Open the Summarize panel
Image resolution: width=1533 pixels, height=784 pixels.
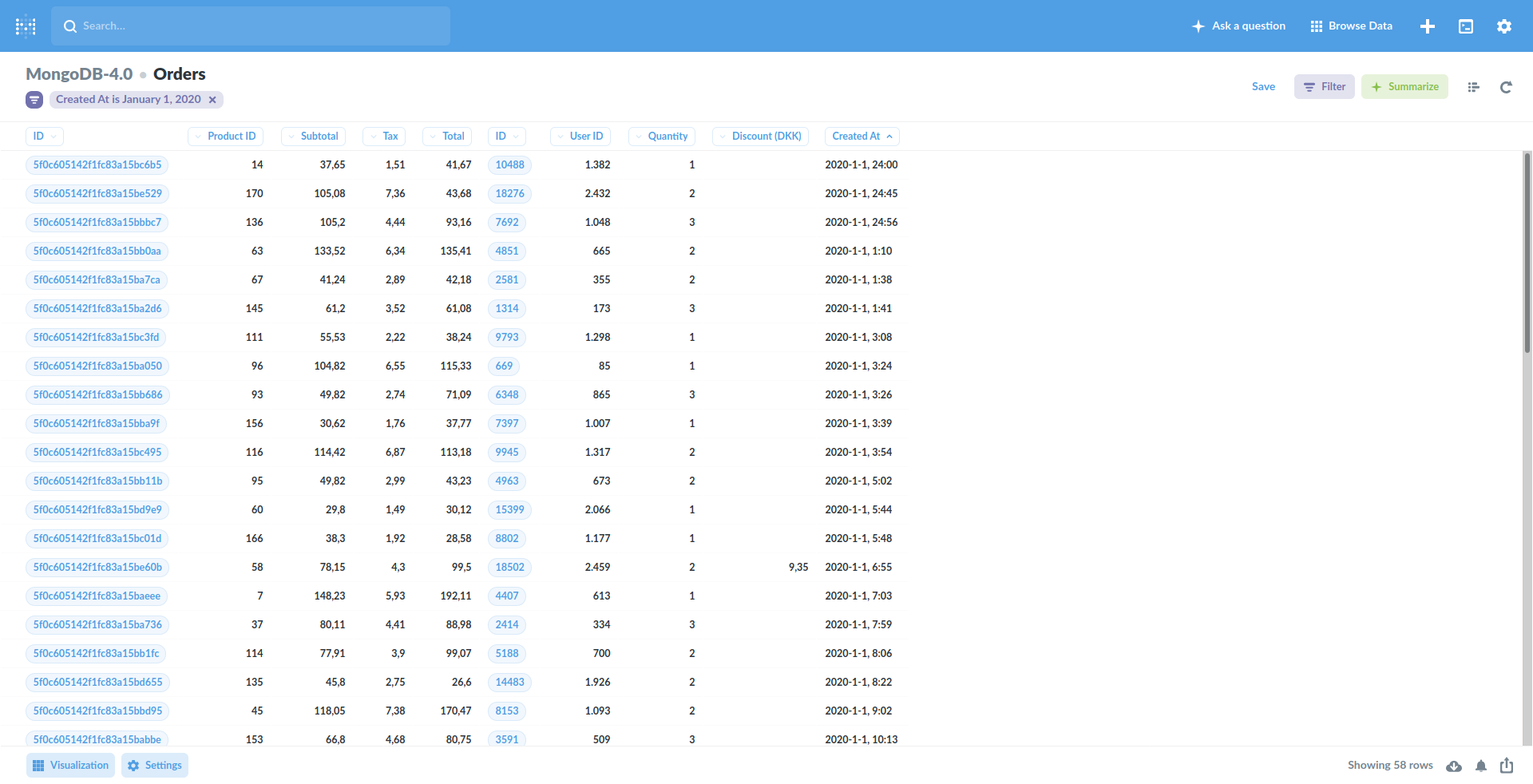click(x=1404, y=86)
